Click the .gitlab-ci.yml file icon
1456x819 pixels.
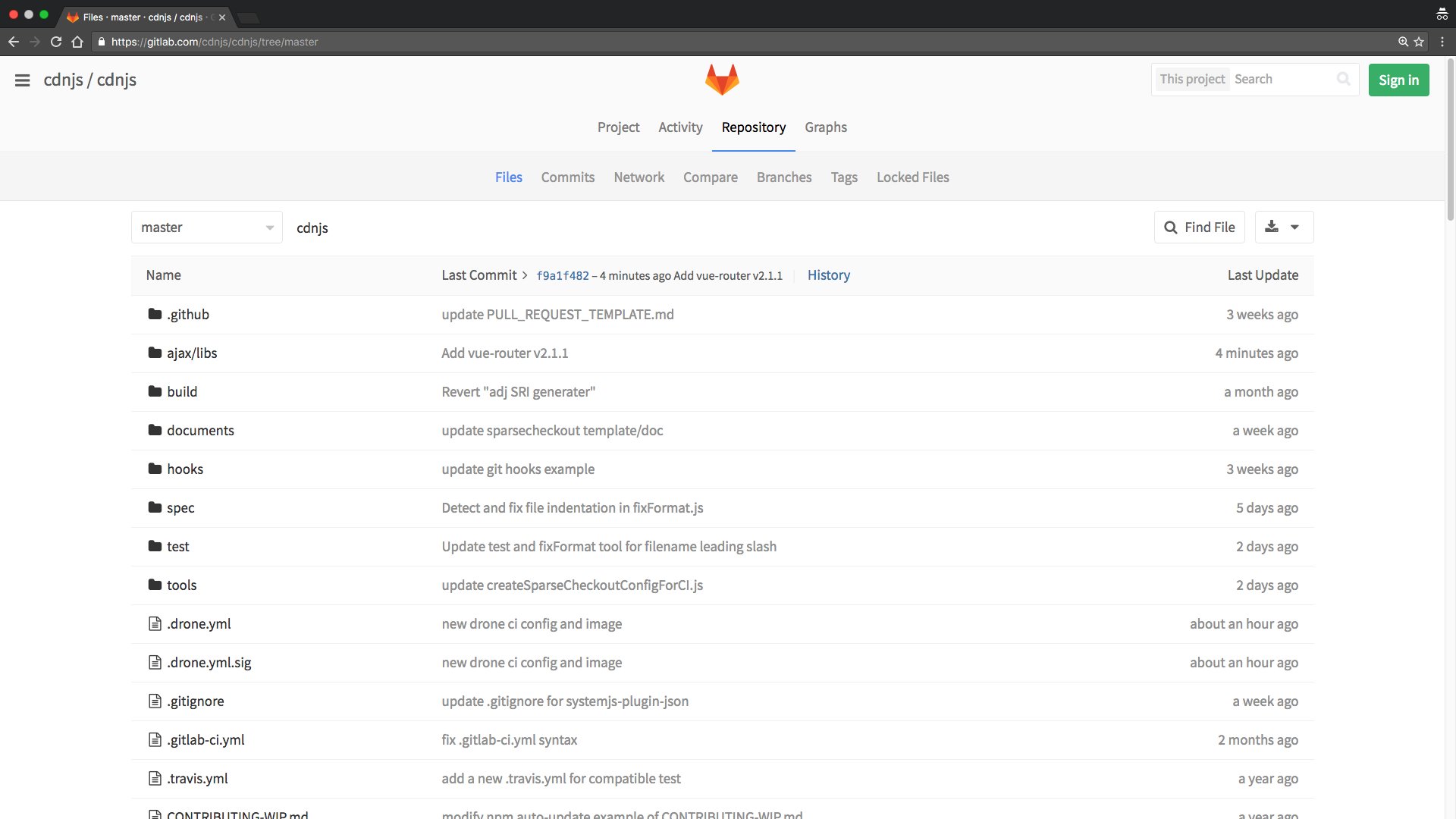pyautogui.click(x=155, y=739)
